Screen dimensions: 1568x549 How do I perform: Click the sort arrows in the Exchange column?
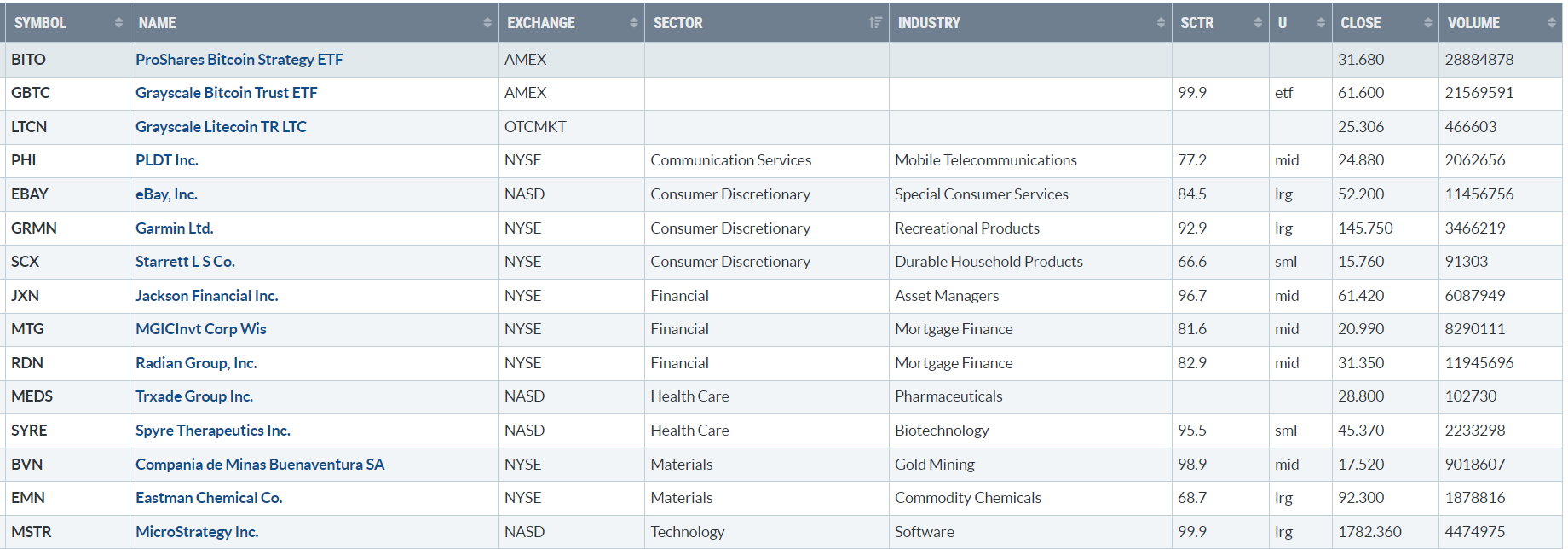tap(633, 23)
